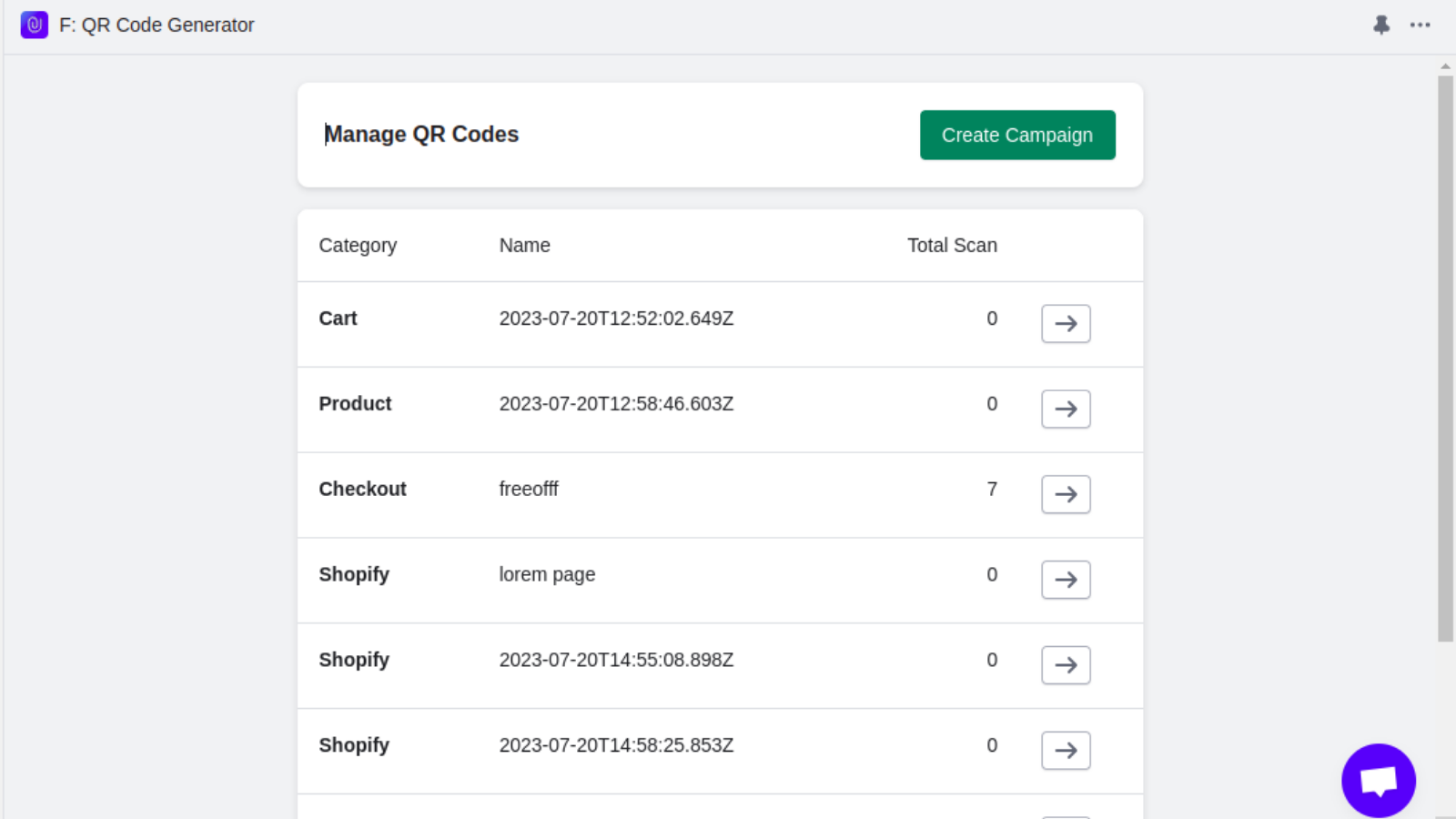Click the scrollbar up arrow

(1445, 66)
